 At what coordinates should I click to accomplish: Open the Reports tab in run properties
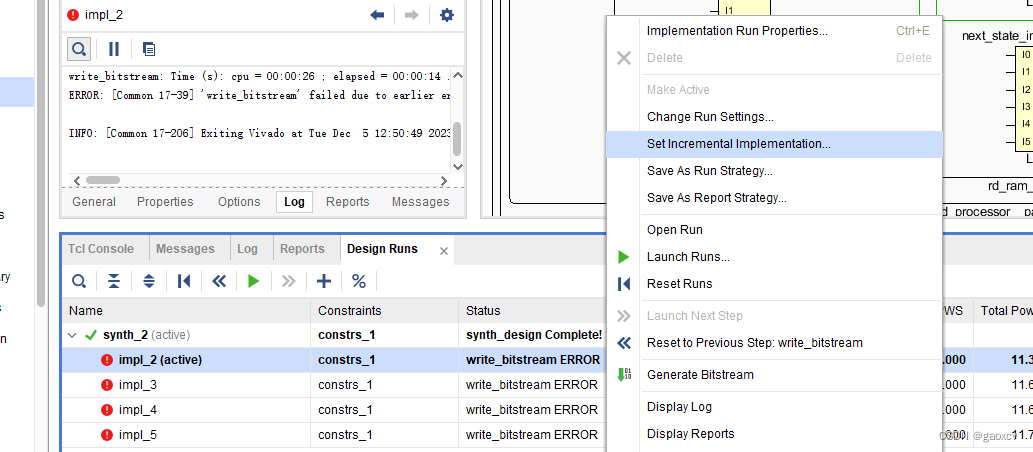[348, 202]
